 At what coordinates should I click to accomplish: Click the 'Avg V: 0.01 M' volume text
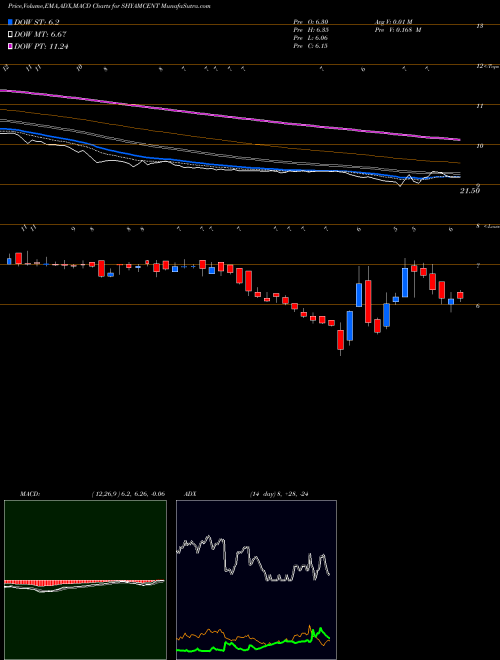click(x=395, y=22)
